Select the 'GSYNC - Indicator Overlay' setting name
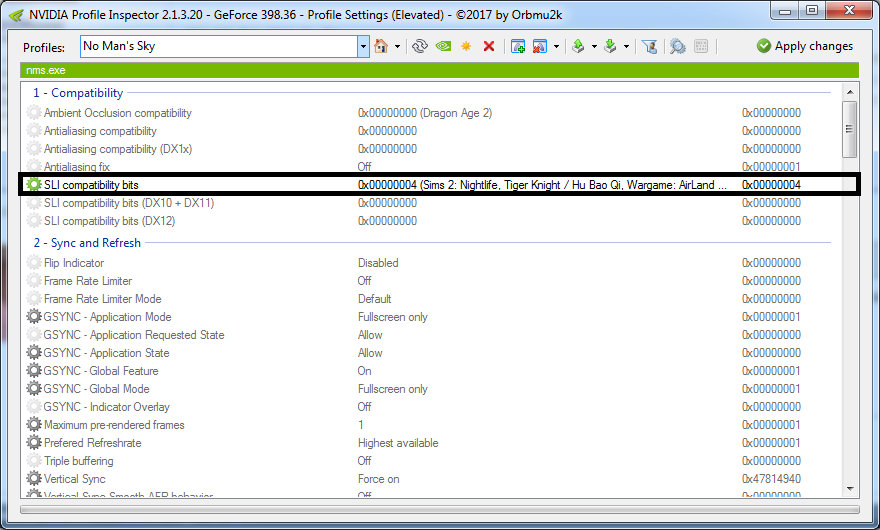The width and height of the screenshot is (880, 530). point(107,406)
